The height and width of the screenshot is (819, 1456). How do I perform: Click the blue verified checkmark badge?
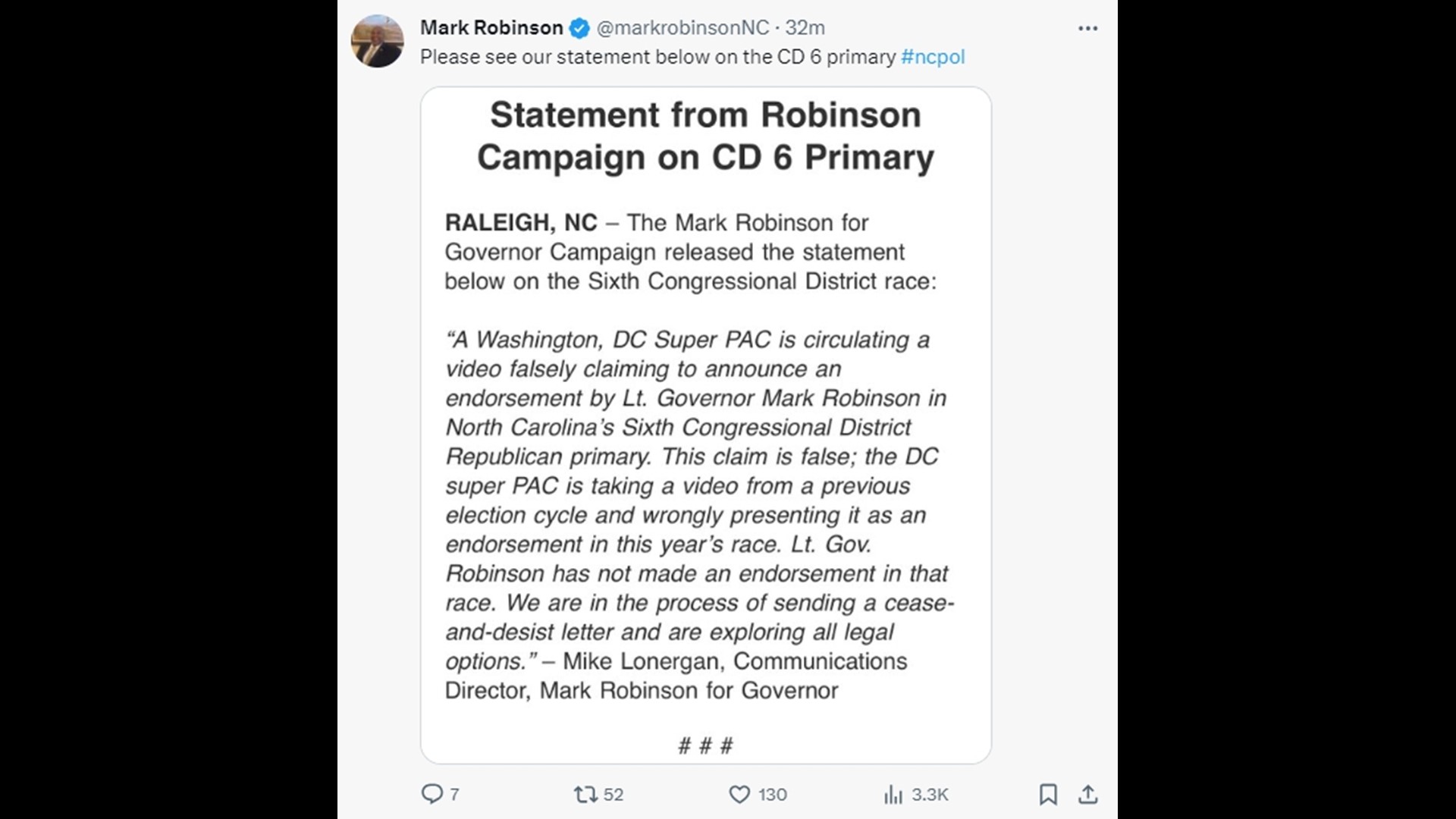coord(578,27)
